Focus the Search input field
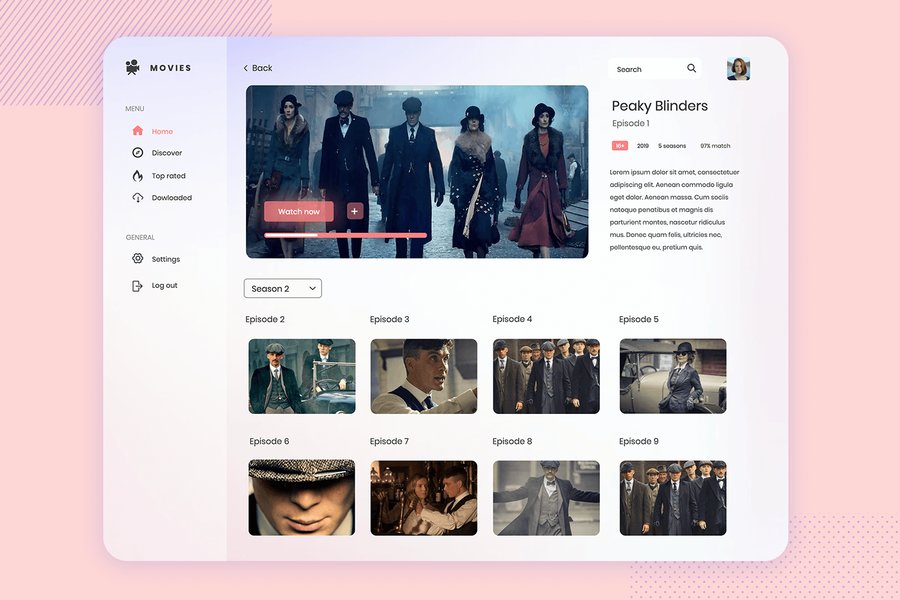This screenshot has height=600, width=900. pyautogui.click(x=654, y=69)
